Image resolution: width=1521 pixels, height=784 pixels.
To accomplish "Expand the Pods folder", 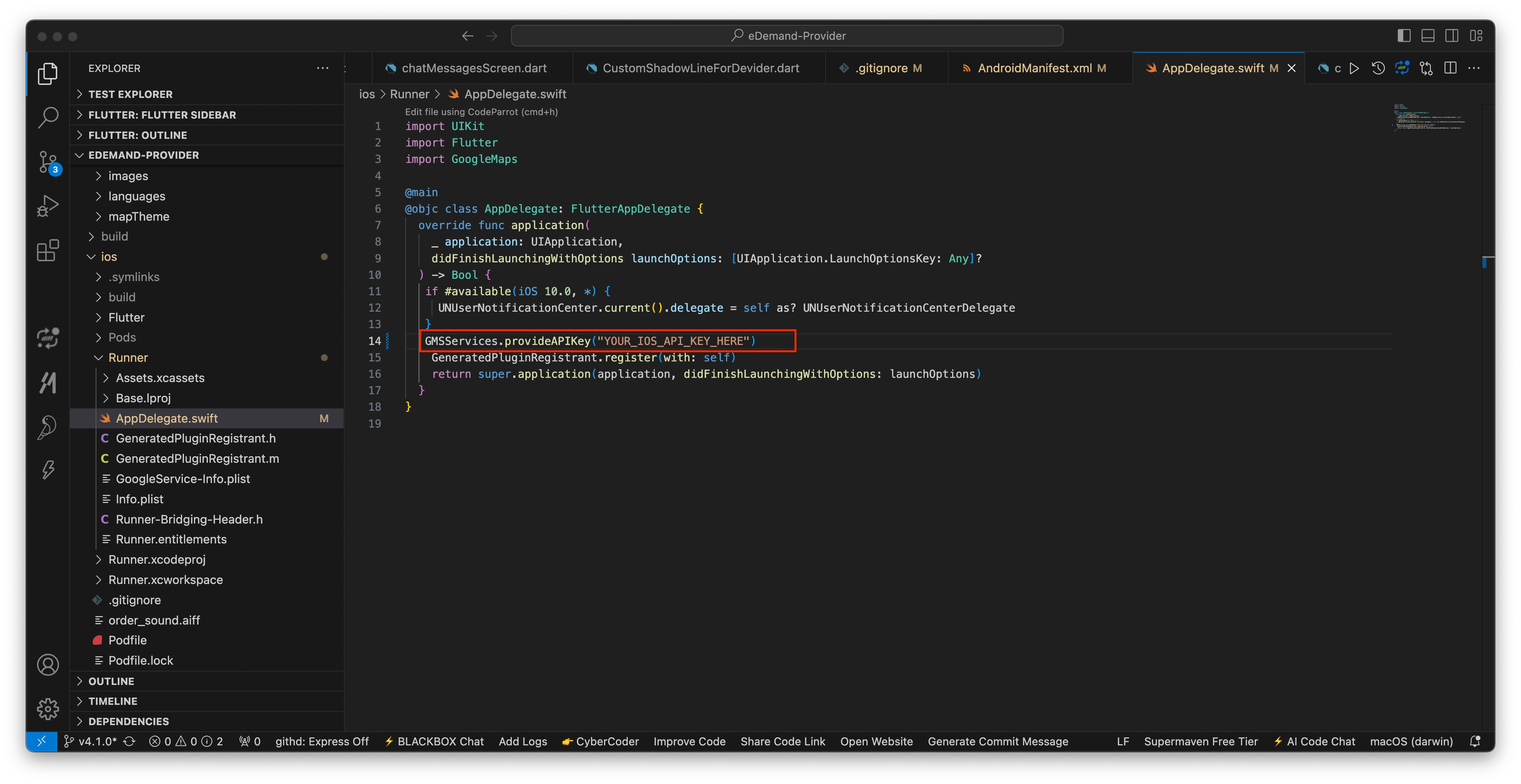I will click(x=122, y=337).
